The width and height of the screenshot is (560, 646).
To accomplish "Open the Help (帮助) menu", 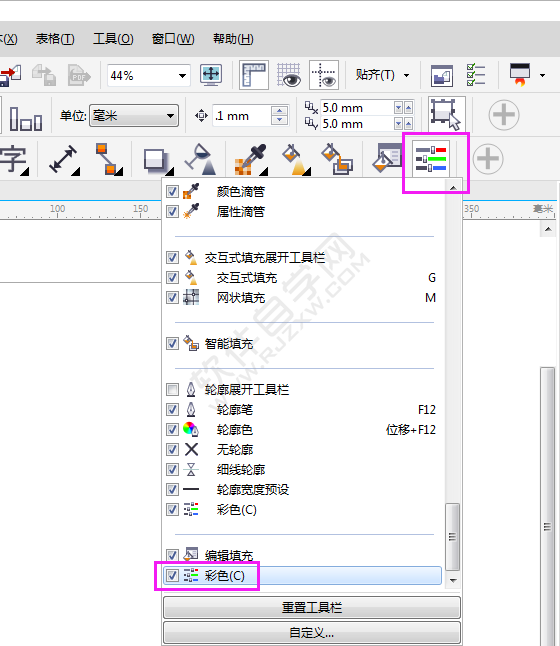I will pyautogui.click(x=233, y=39).
